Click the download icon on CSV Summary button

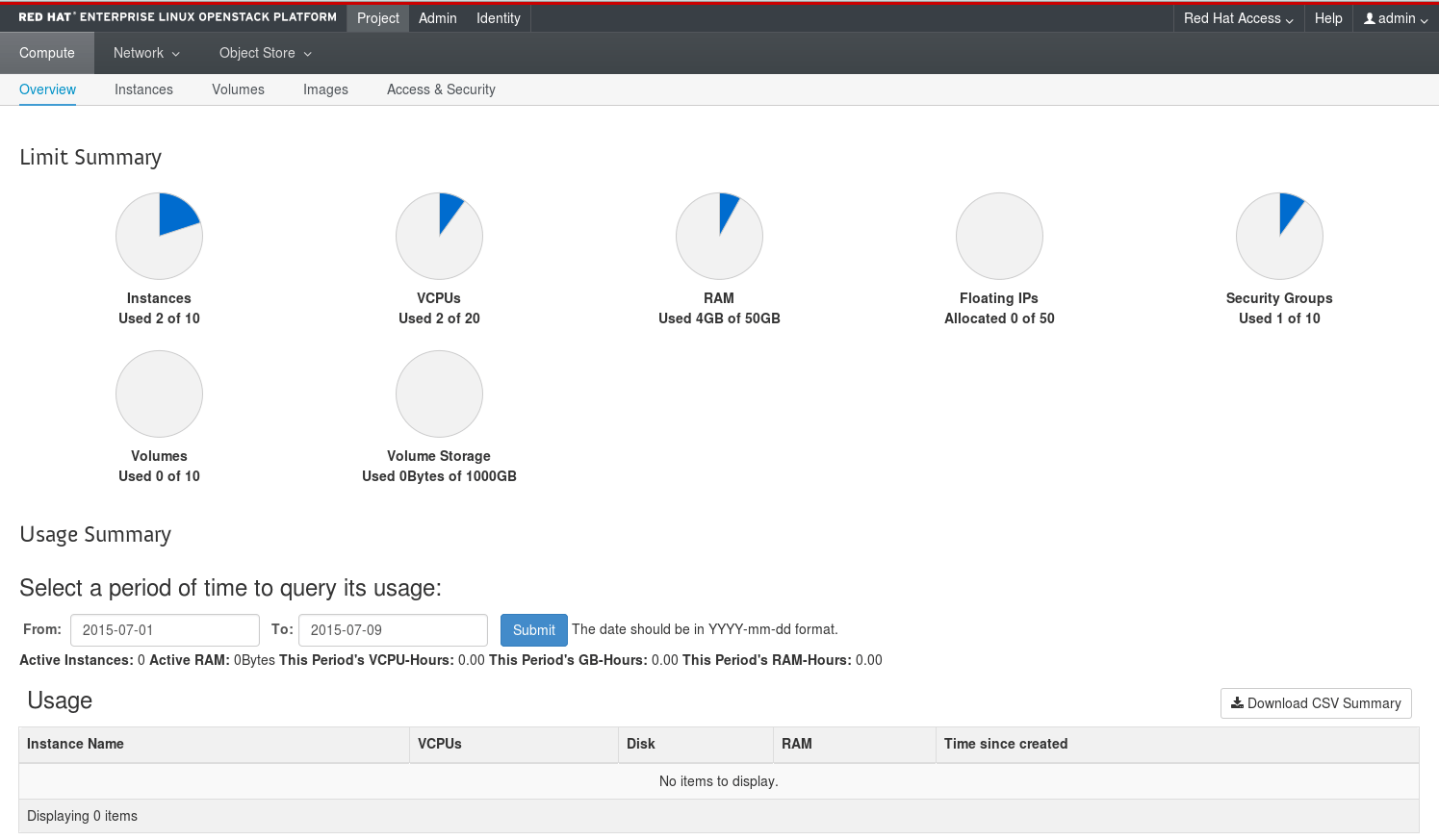pyautogui.click(x=1237, y=703)
